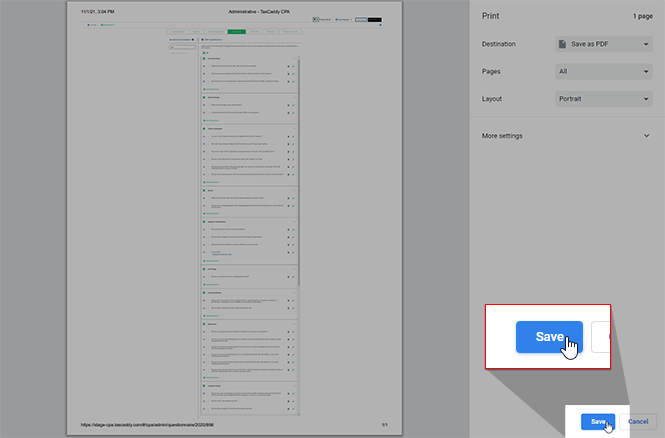The height and width of the screenshot is (438, 665).
Task: Click the down arrow beside More settings
Action: [646, 135]
